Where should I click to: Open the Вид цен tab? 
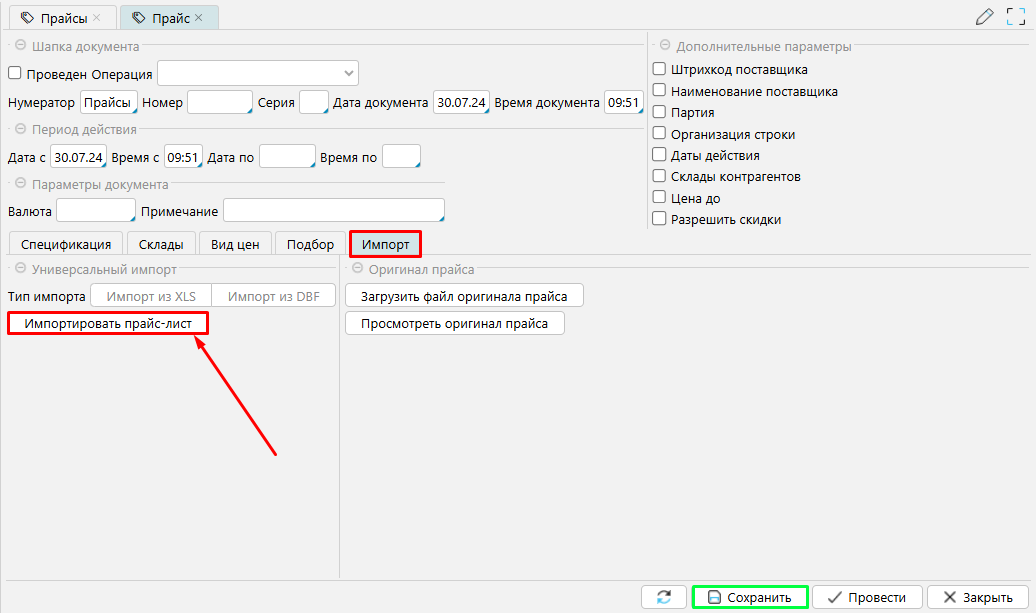coord(235,245)
